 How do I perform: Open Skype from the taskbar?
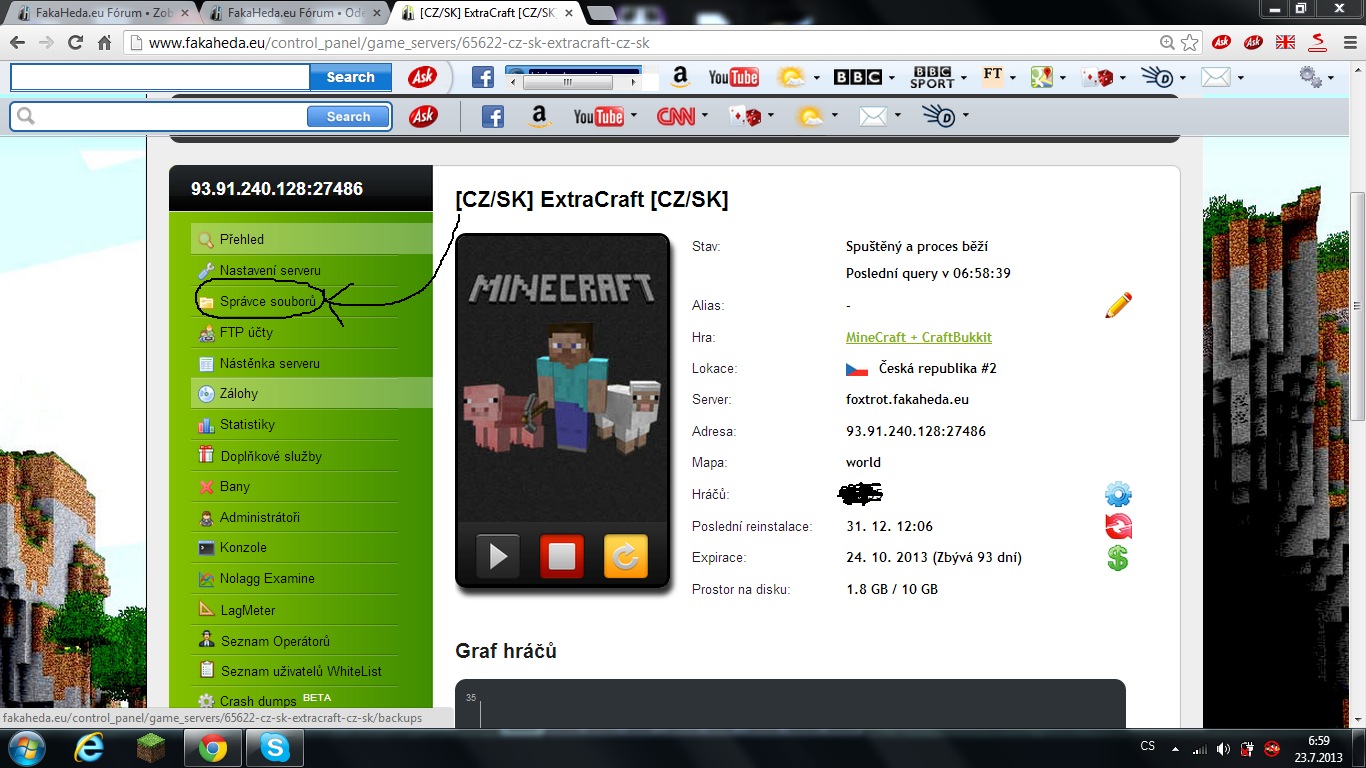coord(273,748)
